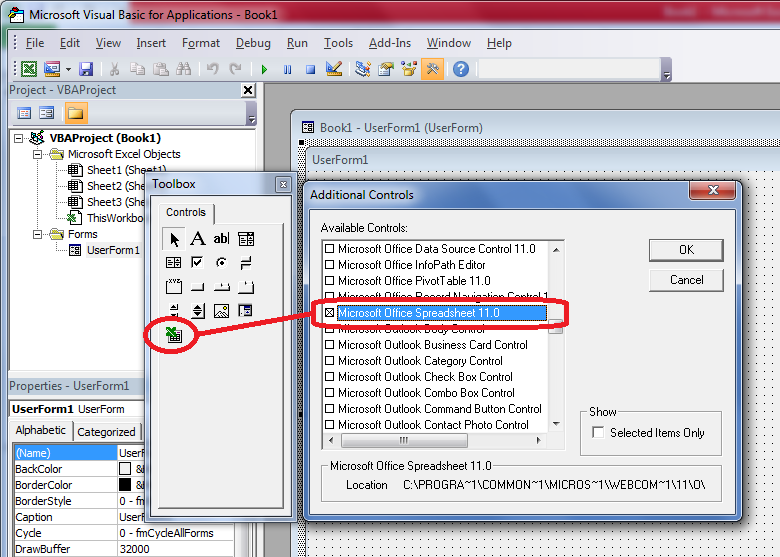Open Project Explorer toolbar icon
Viewport: 780px width, 557px height.
(363, 69)
